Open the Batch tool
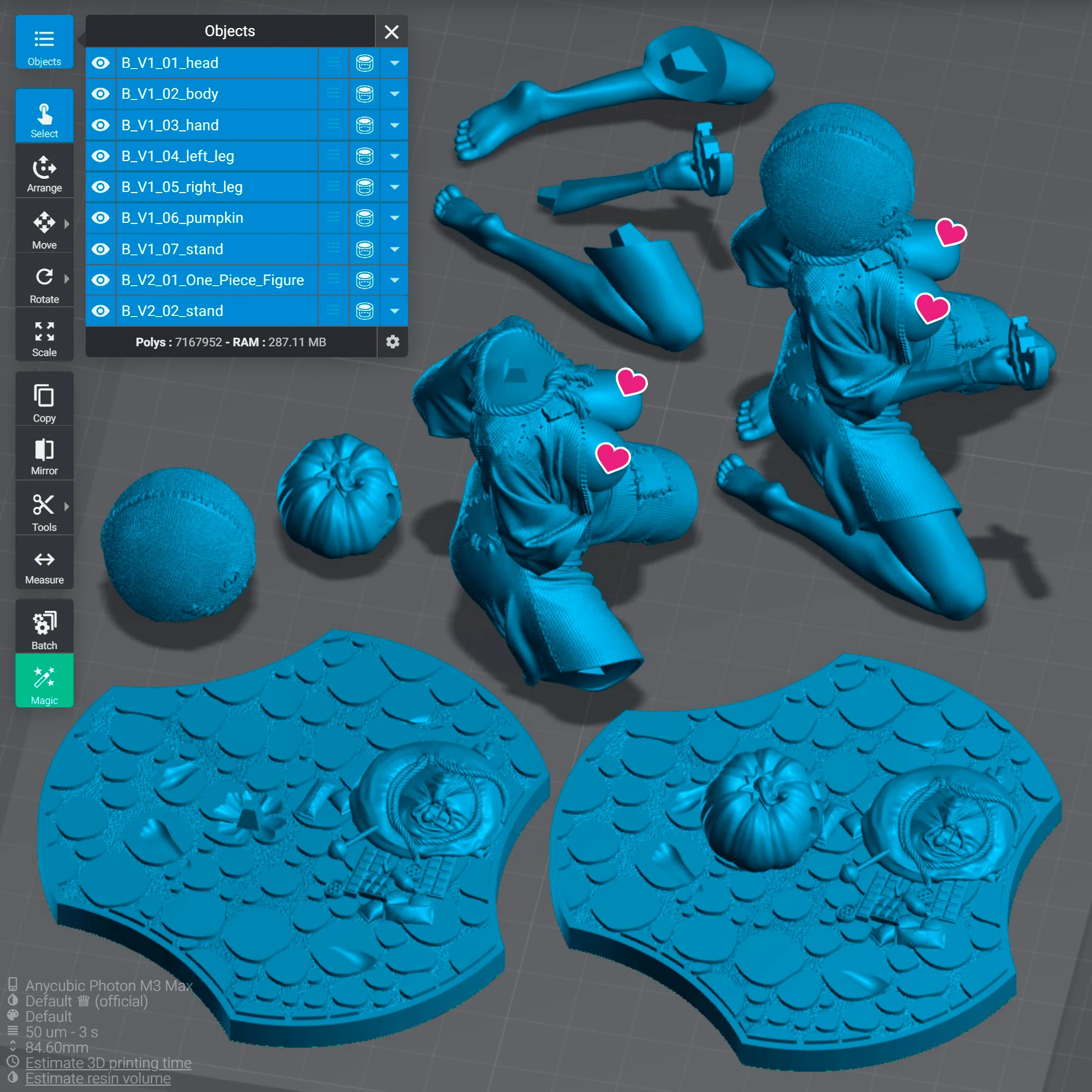 pyautogui.click(x=45, y=626)
